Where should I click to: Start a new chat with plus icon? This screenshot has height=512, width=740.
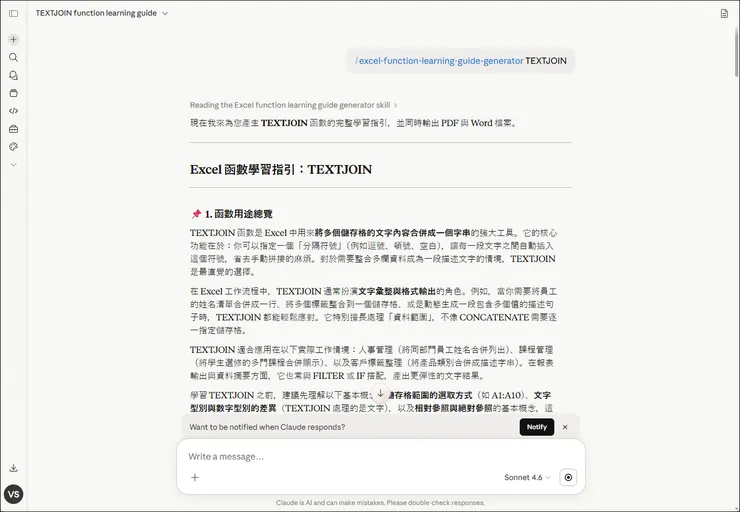tap(14, 40)
